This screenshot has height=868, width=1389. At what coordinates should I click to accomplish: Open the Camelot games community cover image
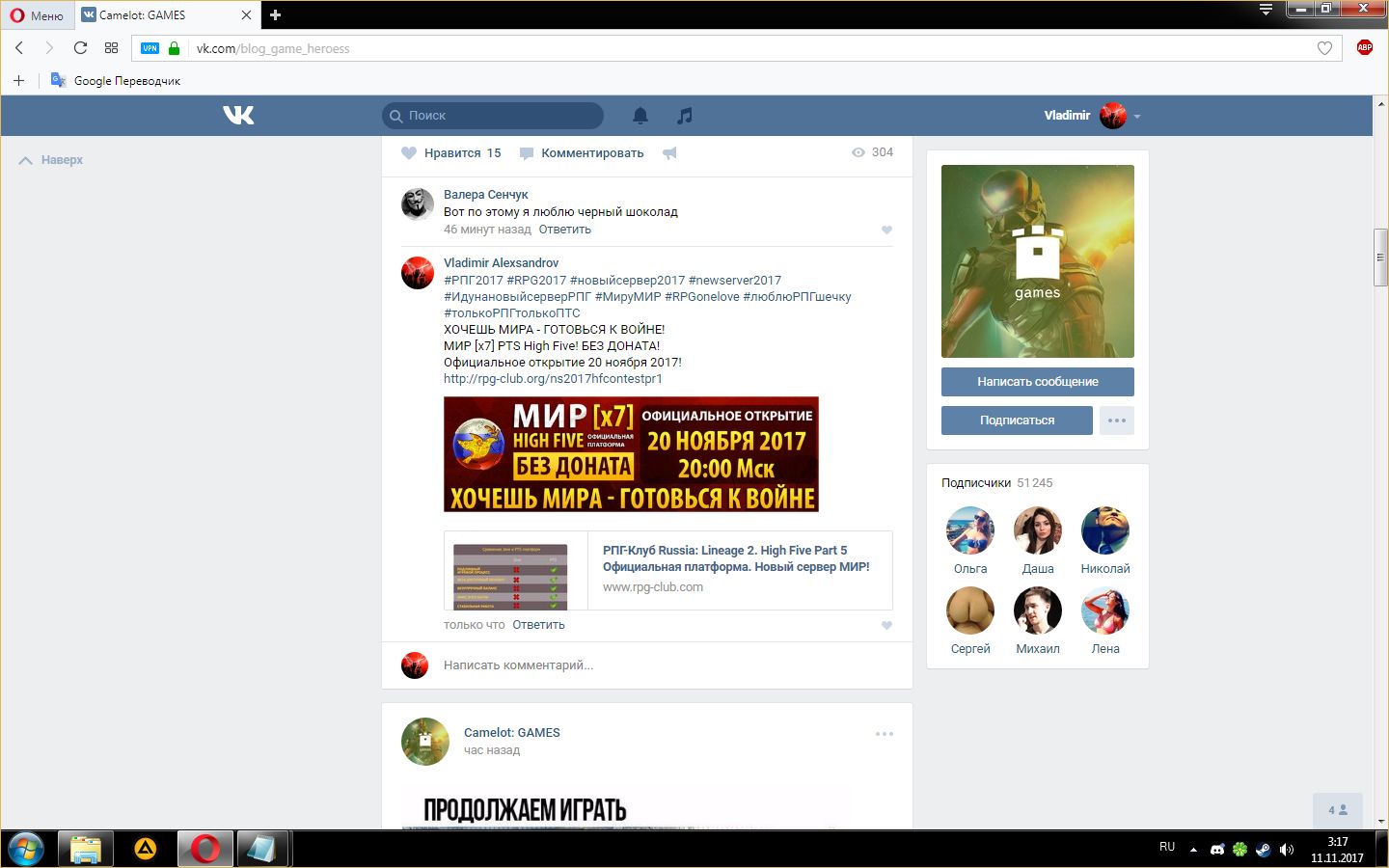coord(1038,261)
